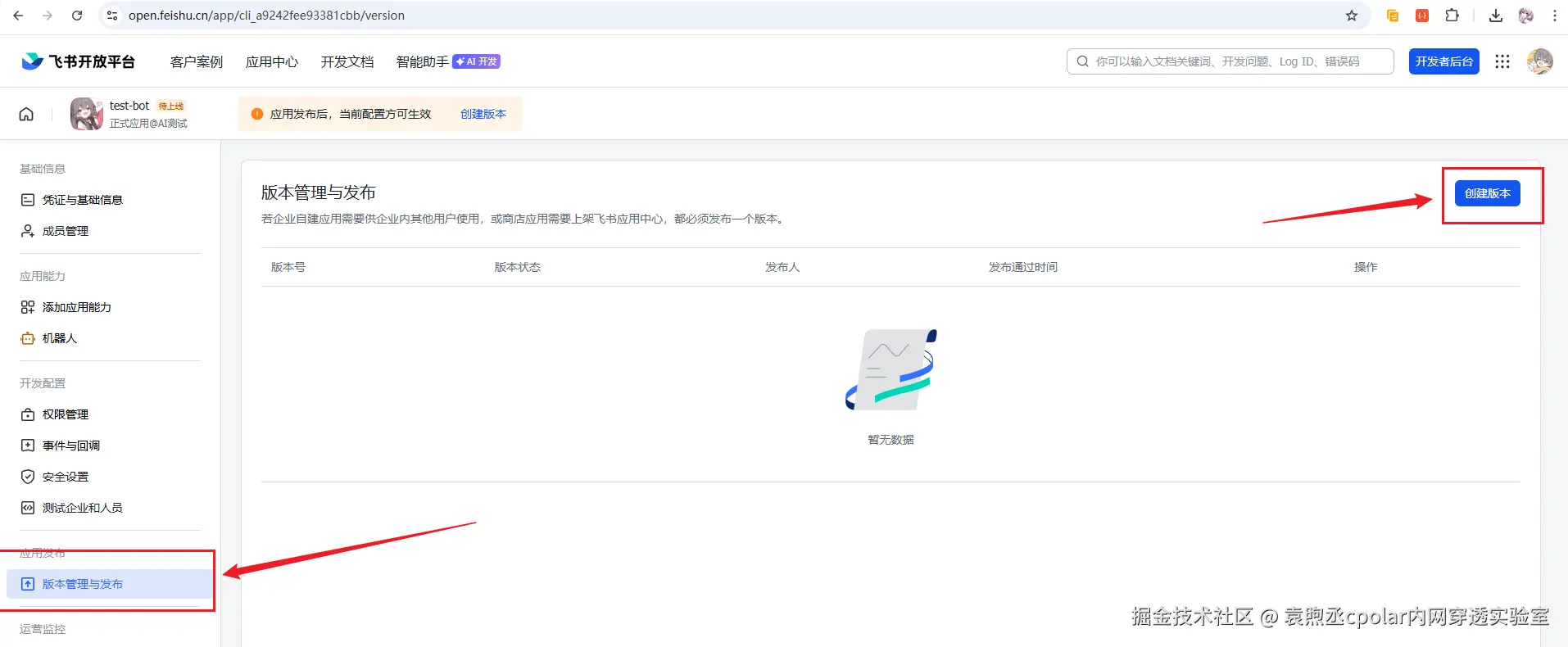Screen dimensions: 1568x647
Task: Open 客户案例 in the top navigation
Action: [197, 62]
